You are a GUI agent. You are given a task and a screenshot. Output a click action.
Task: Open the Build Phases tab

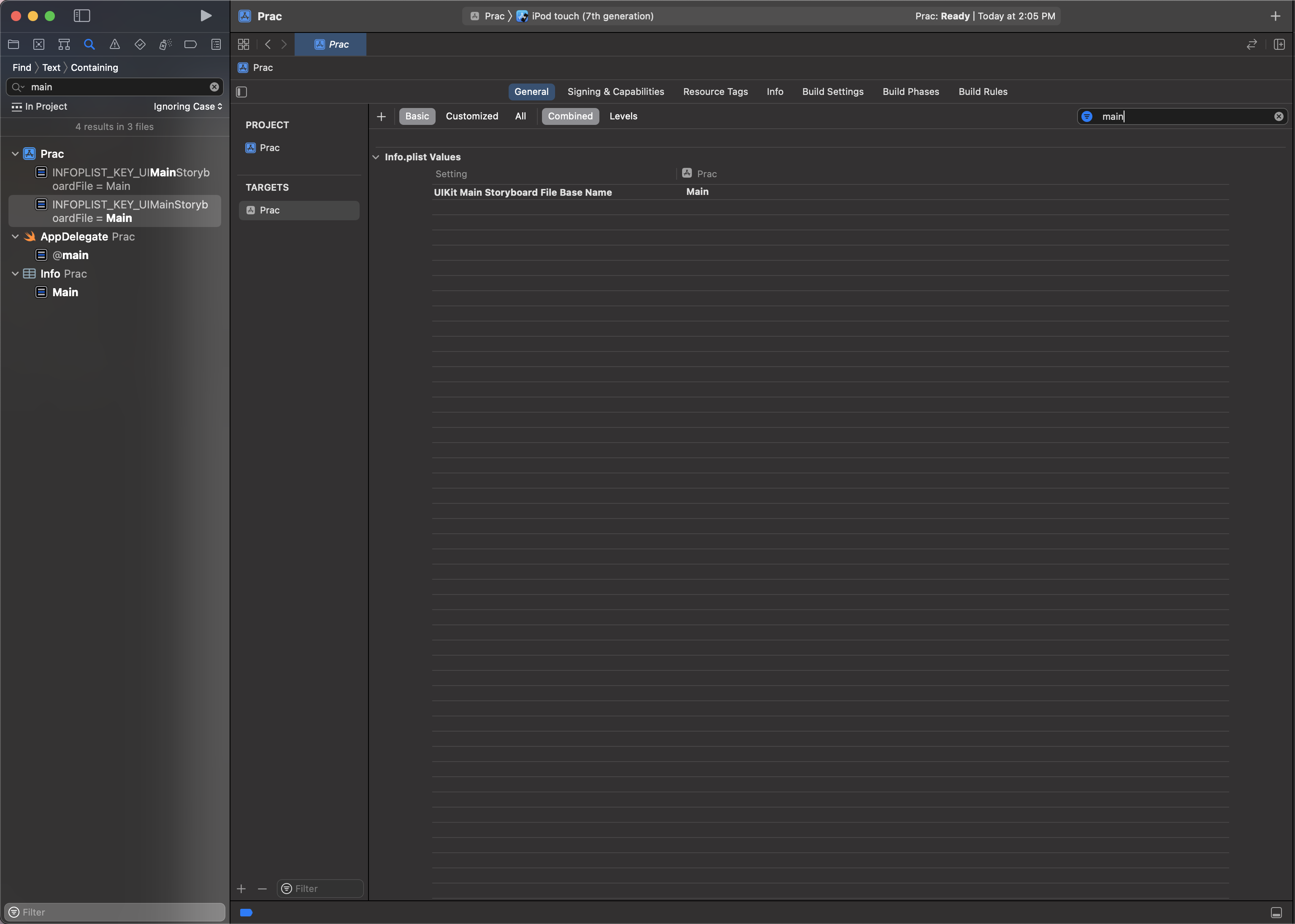910,92
